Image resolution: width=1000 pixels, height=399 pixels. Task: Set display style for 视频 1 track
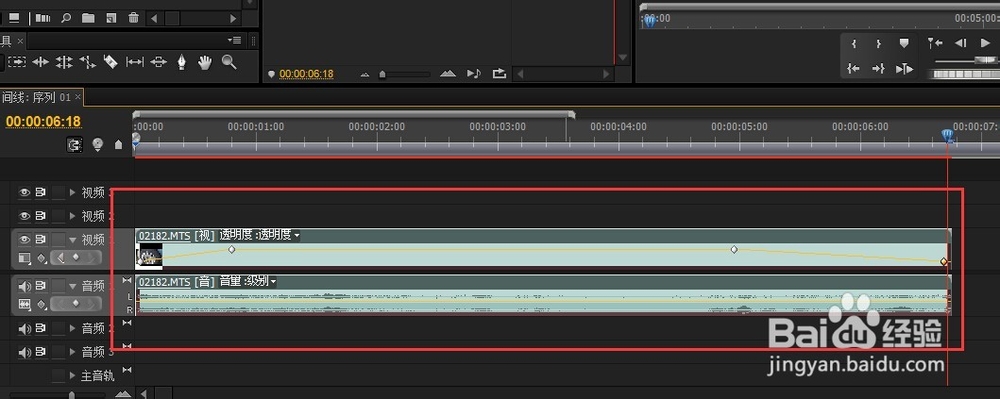(24, 258)
